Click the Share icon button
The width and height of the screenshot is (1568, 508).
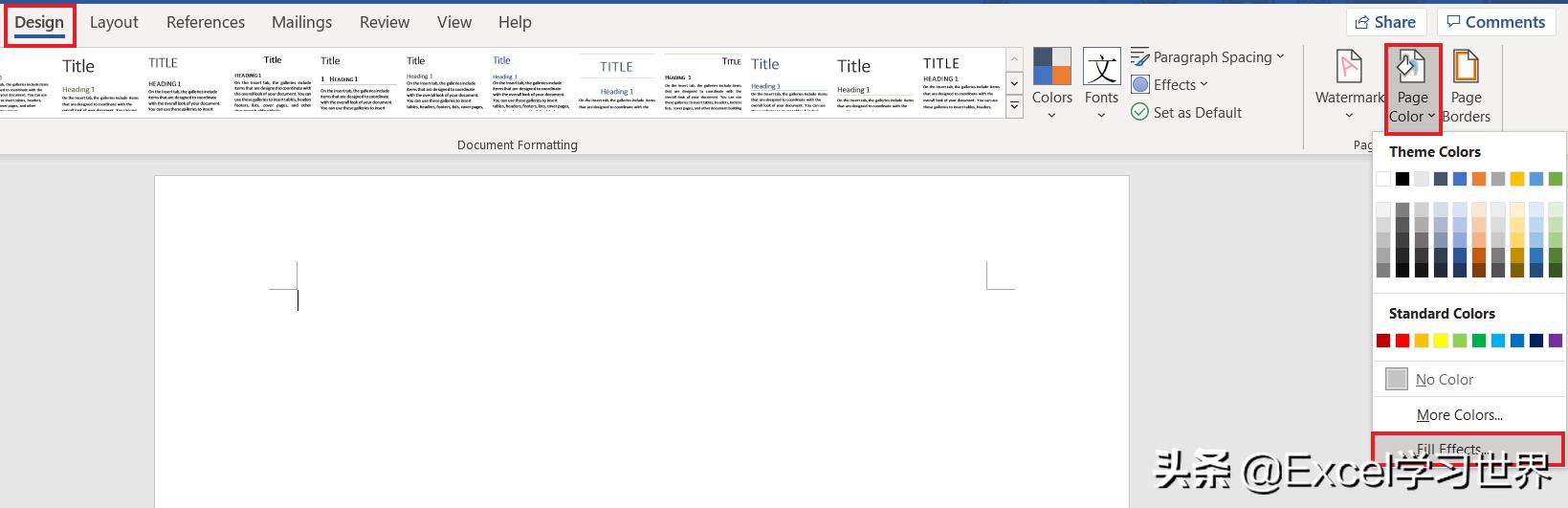click(1385, 22)
